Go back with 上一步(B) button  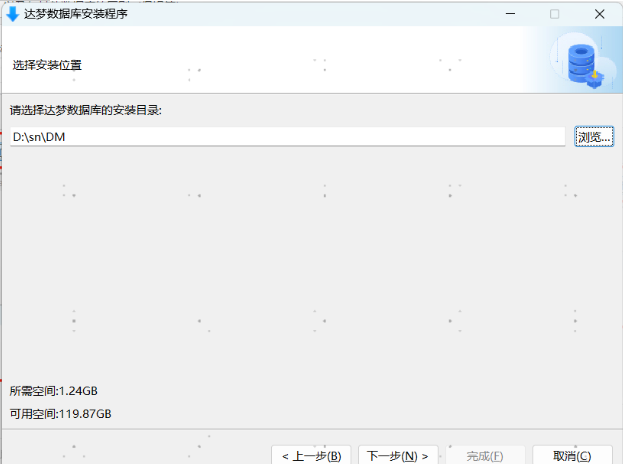click(312, 455)
